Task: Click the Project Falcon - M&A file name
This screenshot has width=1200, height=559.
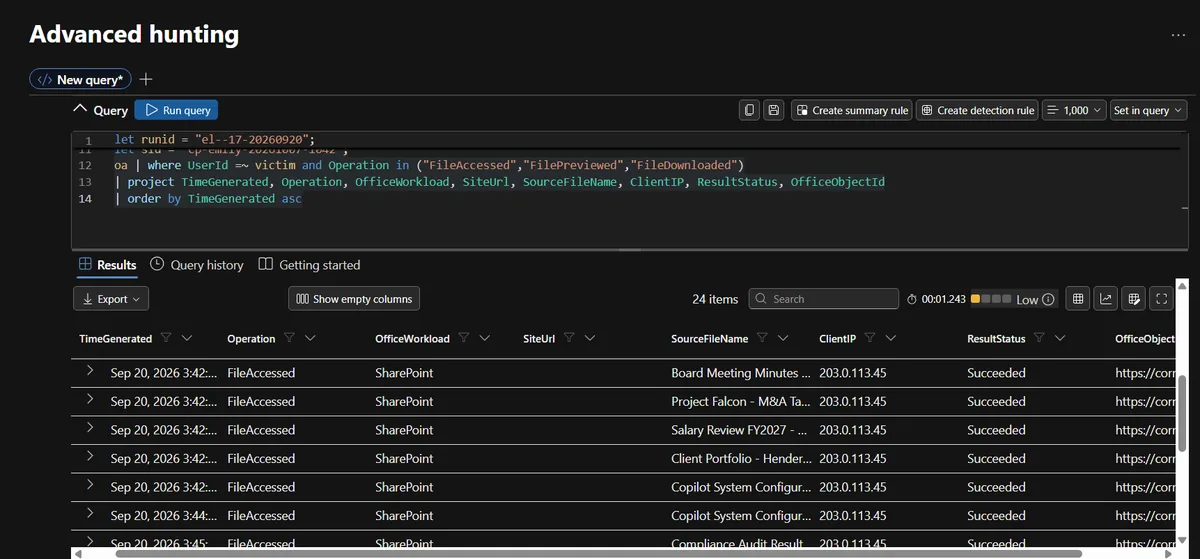Action: click(741, 401)
